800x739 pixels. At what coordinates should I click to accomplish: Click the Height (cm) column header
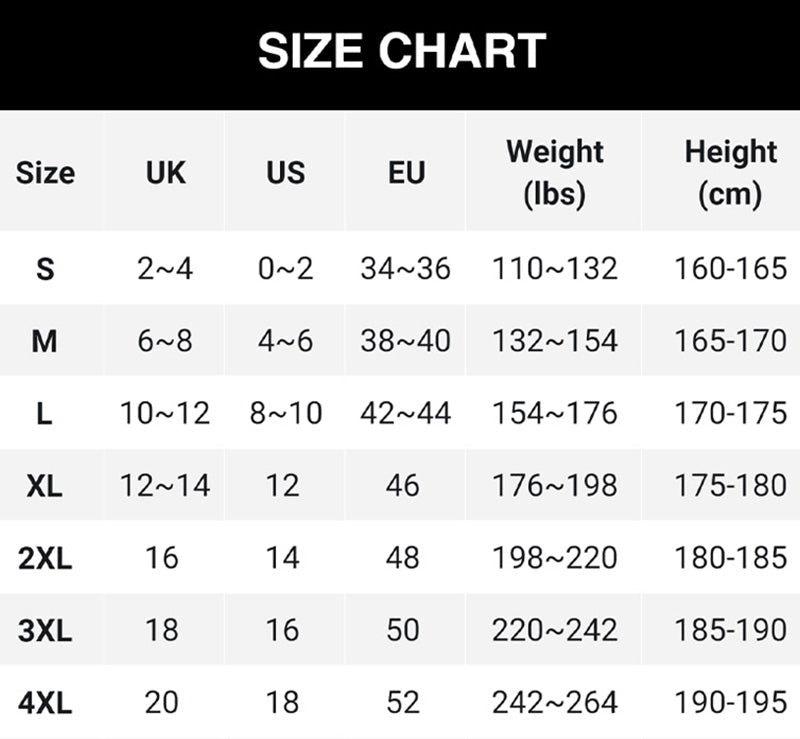click(x=730, y=172)
